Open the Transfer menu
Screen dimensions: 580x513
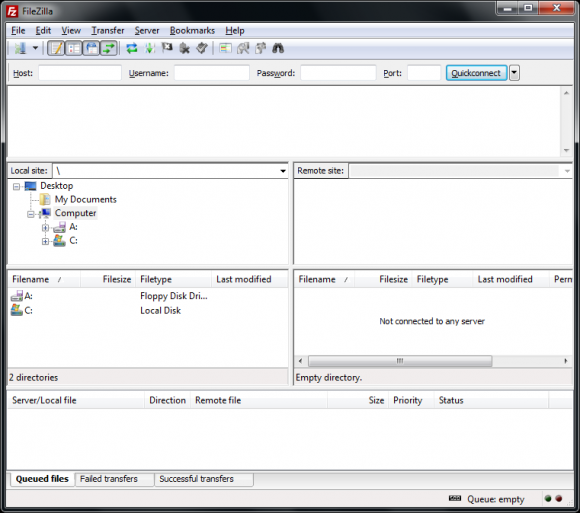[x=108, y=30]
